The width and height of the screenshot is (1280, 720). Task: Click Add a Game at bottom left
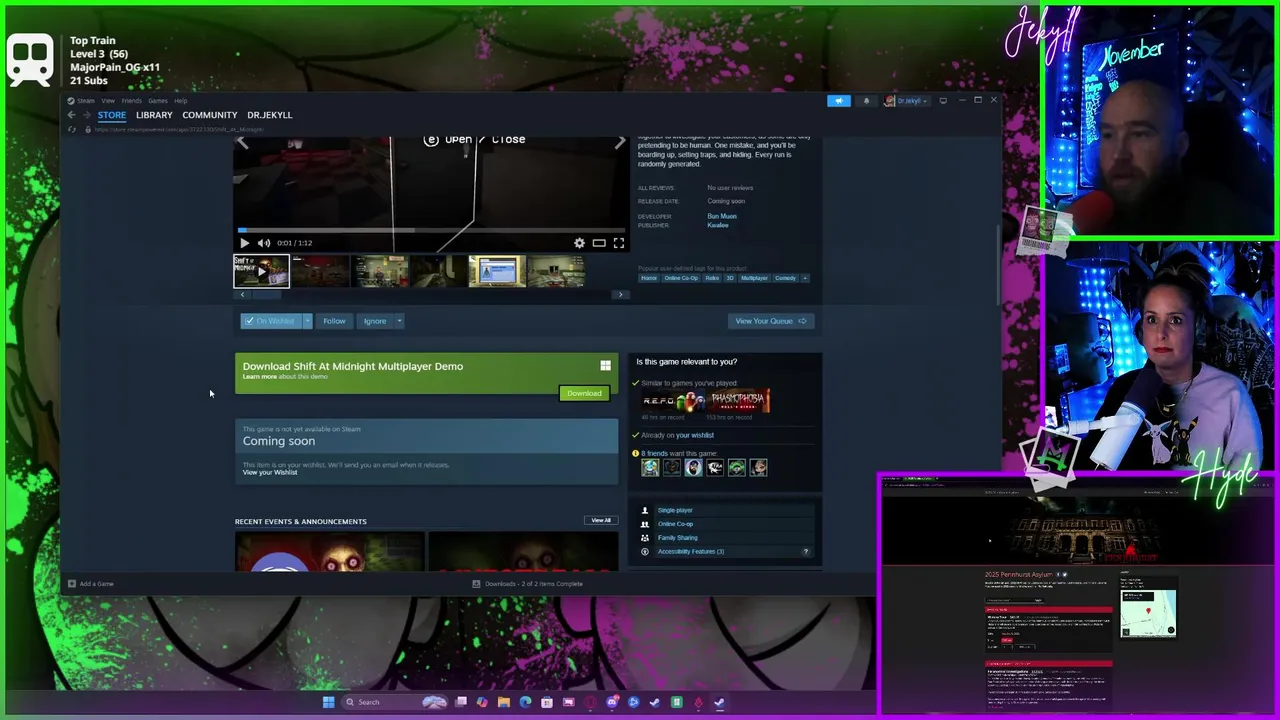(91, 584)
